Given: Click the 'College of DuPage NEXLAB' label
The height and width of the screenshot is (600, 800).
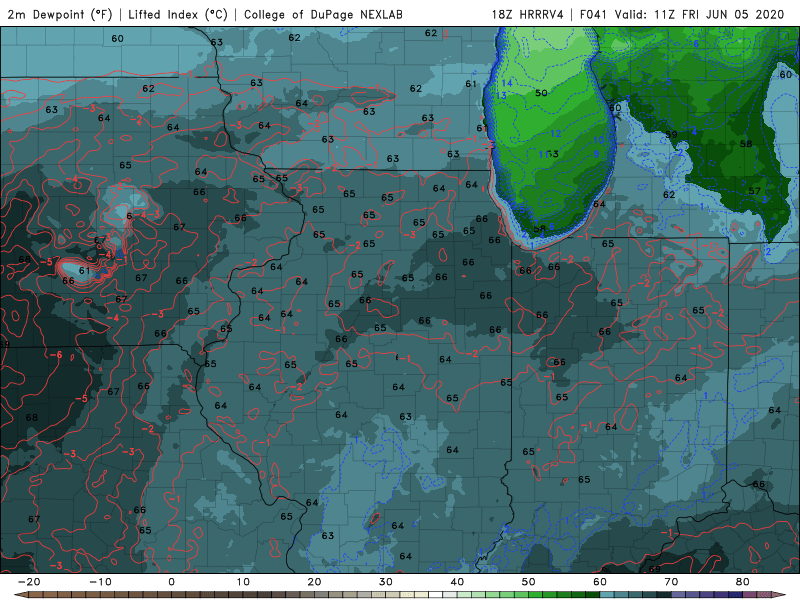Looking at the screenshot, I should [x=323, y=14].
